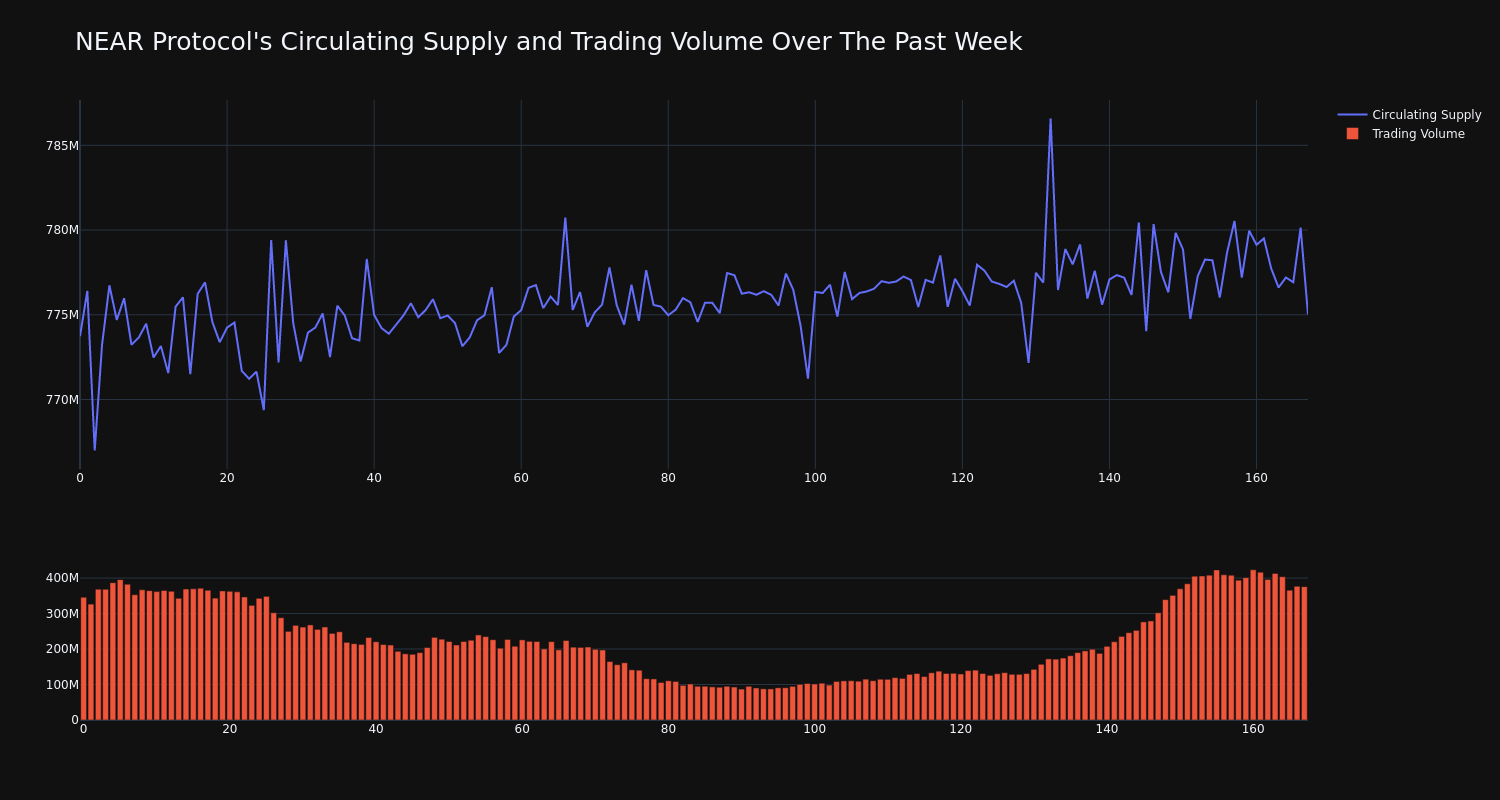
Task: Click the highest peak of the supply line
Action: [x=1050, y=120]
